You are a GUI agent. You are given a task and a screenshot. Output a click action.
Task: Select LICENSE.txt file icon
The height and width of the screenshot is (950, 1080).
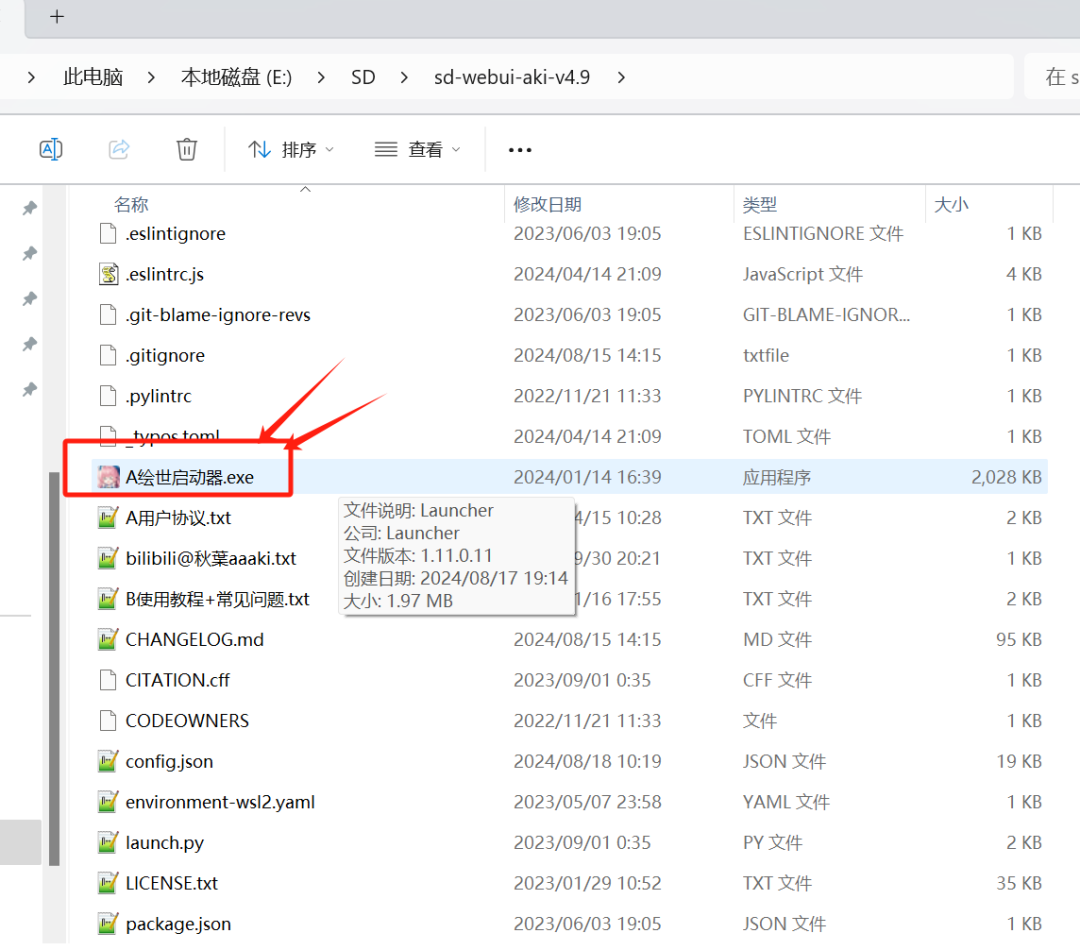pyautogui.click(x=108, y=883)
